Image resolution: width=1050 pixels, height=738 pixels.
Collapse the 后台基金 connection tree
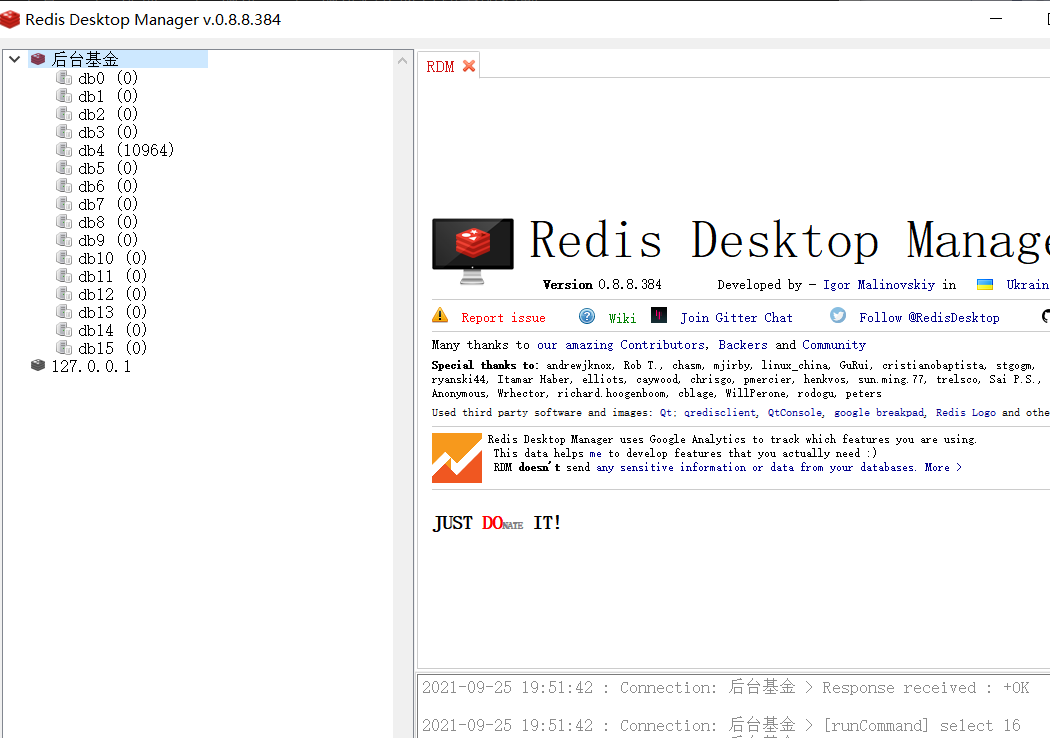(14, 60)
